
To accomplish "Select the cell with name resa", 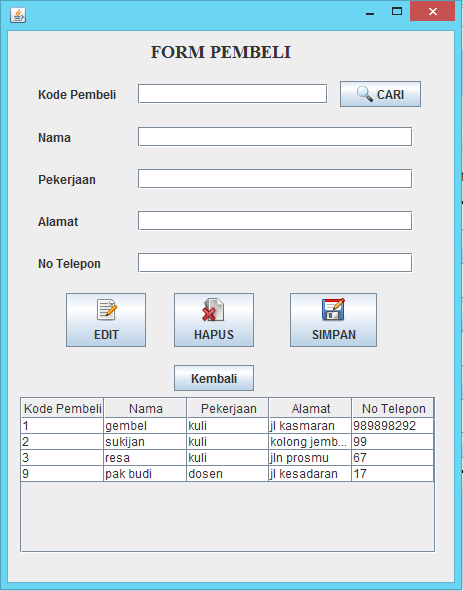I will click(145, 458).
